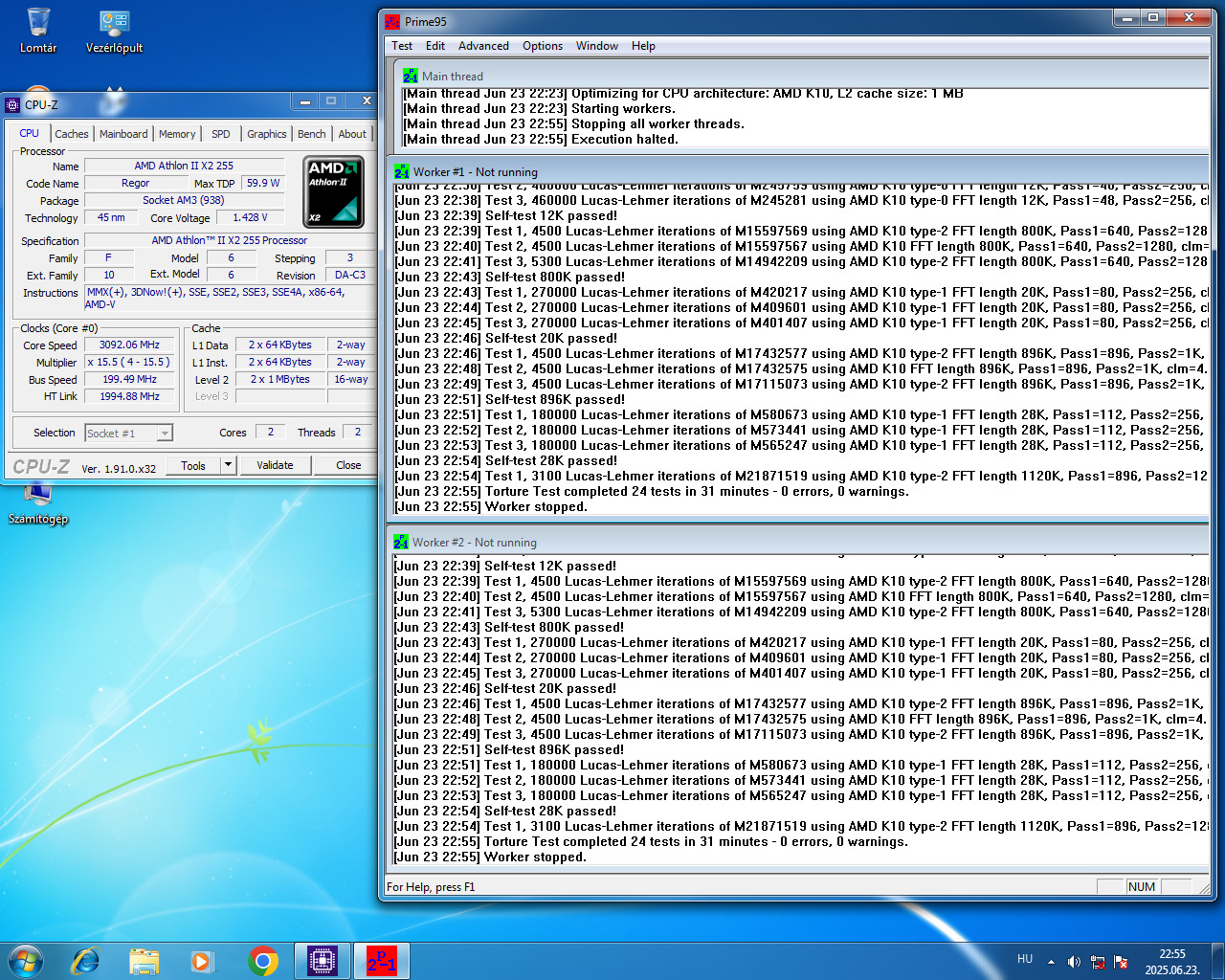Image resolution: width=1225 pixels, height=980 pixels.
Task: Switch to the Mainboard tab
Action: [x=123, y=134]
